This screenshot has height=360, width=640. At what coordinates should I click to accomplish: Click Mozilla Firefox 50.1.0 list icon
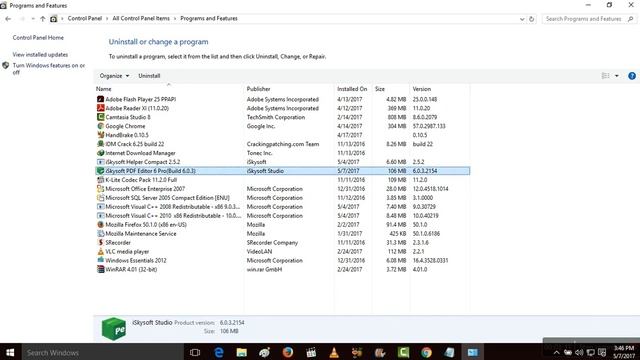(100, 225)
